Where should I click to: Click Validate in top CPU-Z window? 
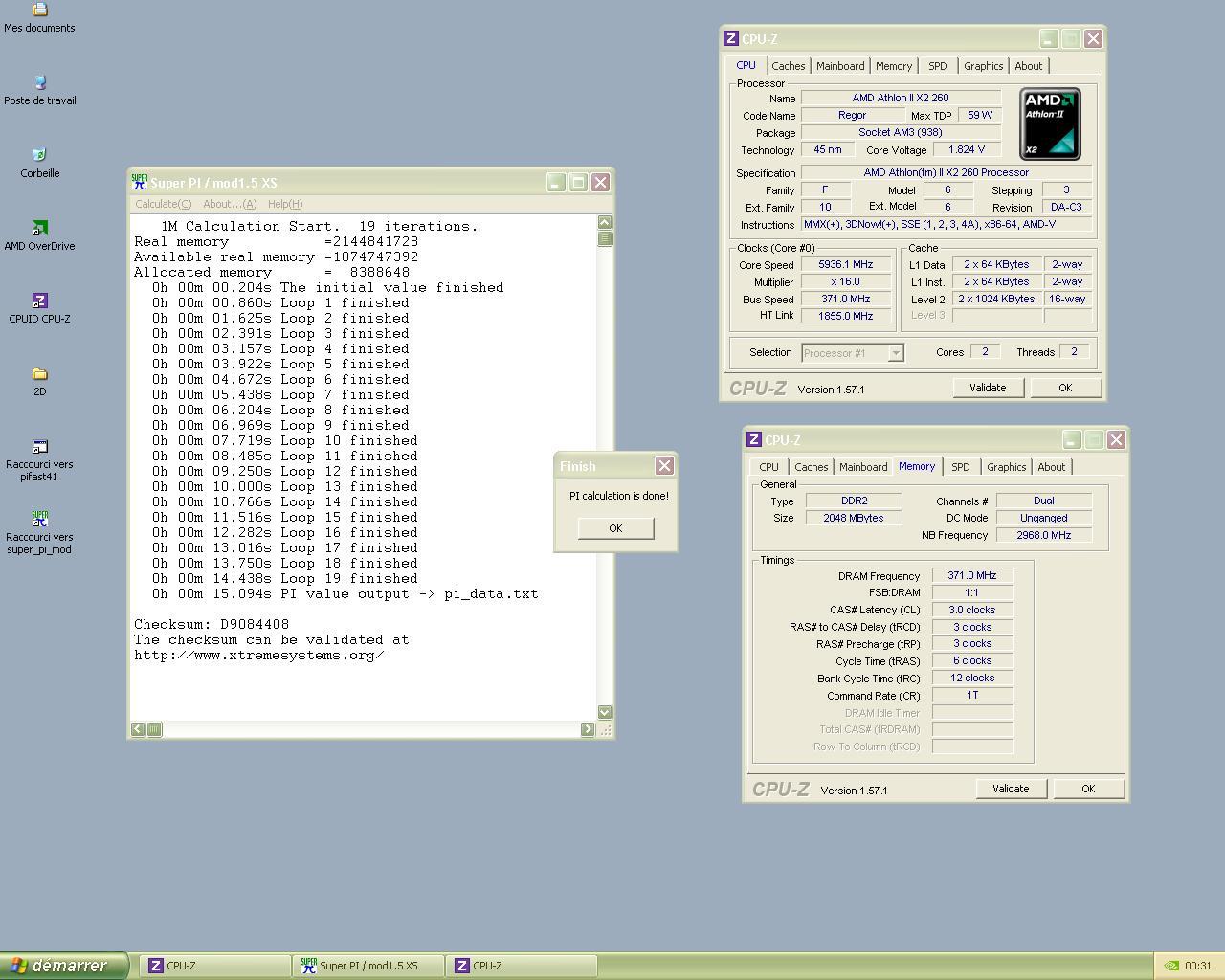(988, 388)
